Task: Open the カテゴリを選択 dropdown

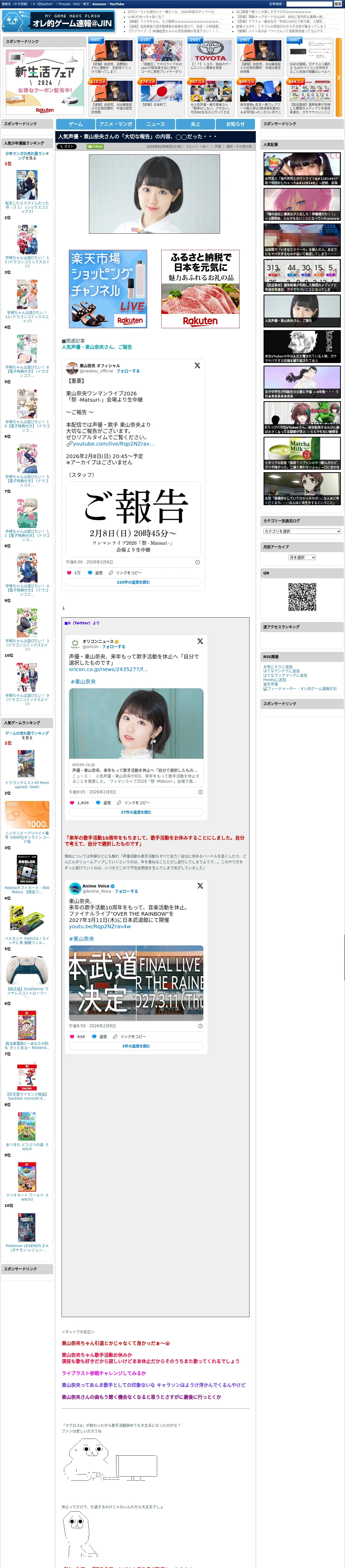Action: click(x=302, y=531)
